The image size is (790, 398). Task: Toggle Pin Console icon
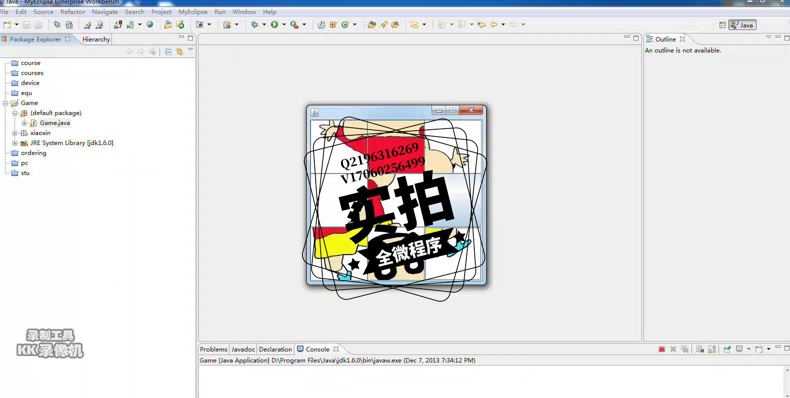[x=727, y=349]
